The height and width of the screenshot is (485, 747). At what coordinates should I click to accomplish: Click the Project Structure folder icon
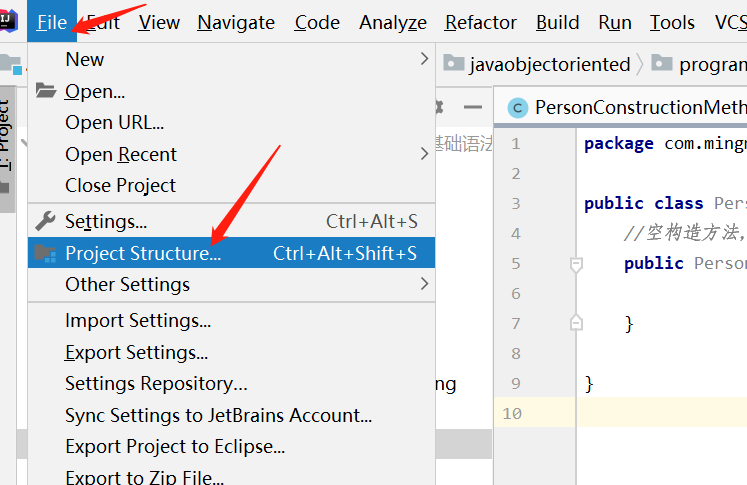(46, 253)
